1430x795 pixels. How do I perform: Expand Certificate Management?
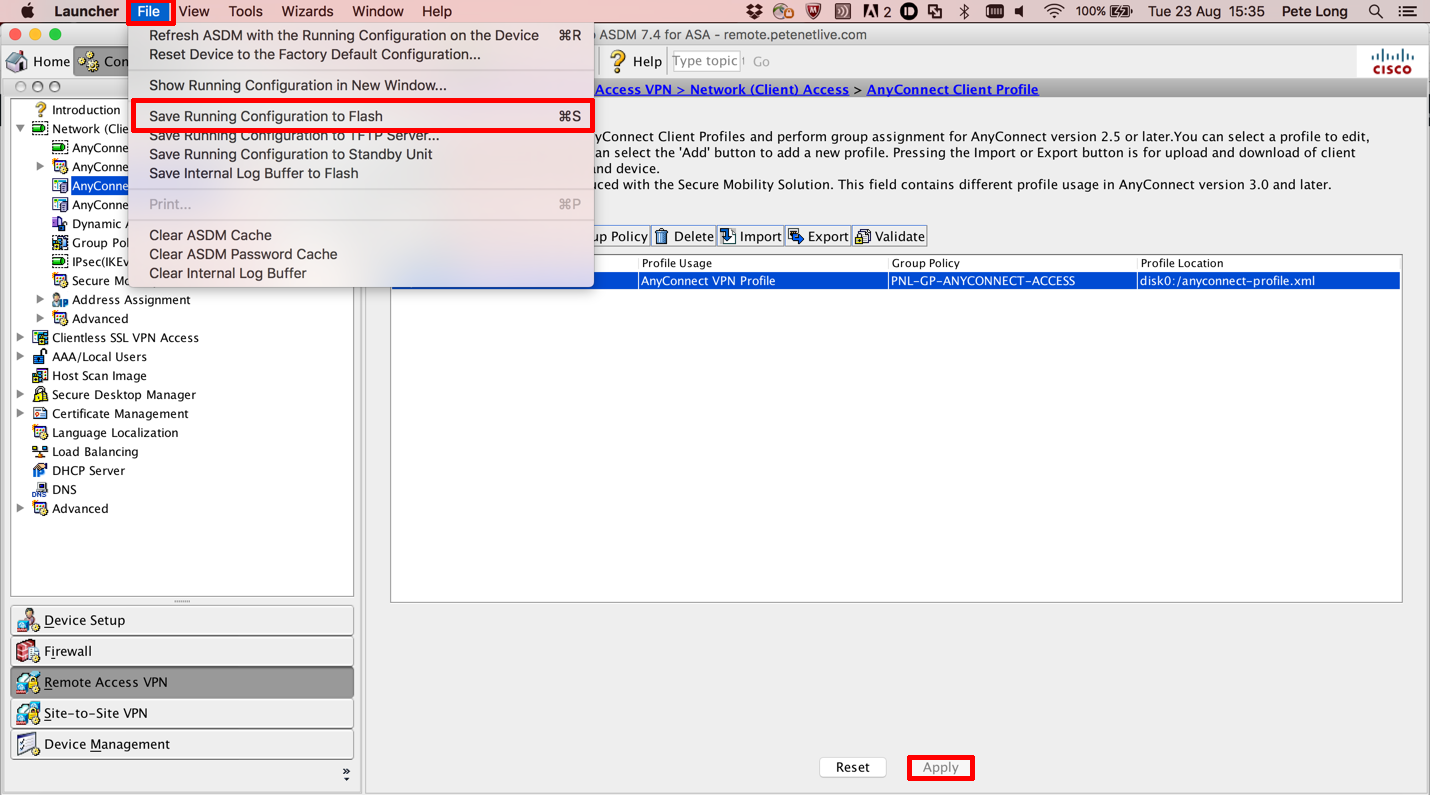(20, 414)
